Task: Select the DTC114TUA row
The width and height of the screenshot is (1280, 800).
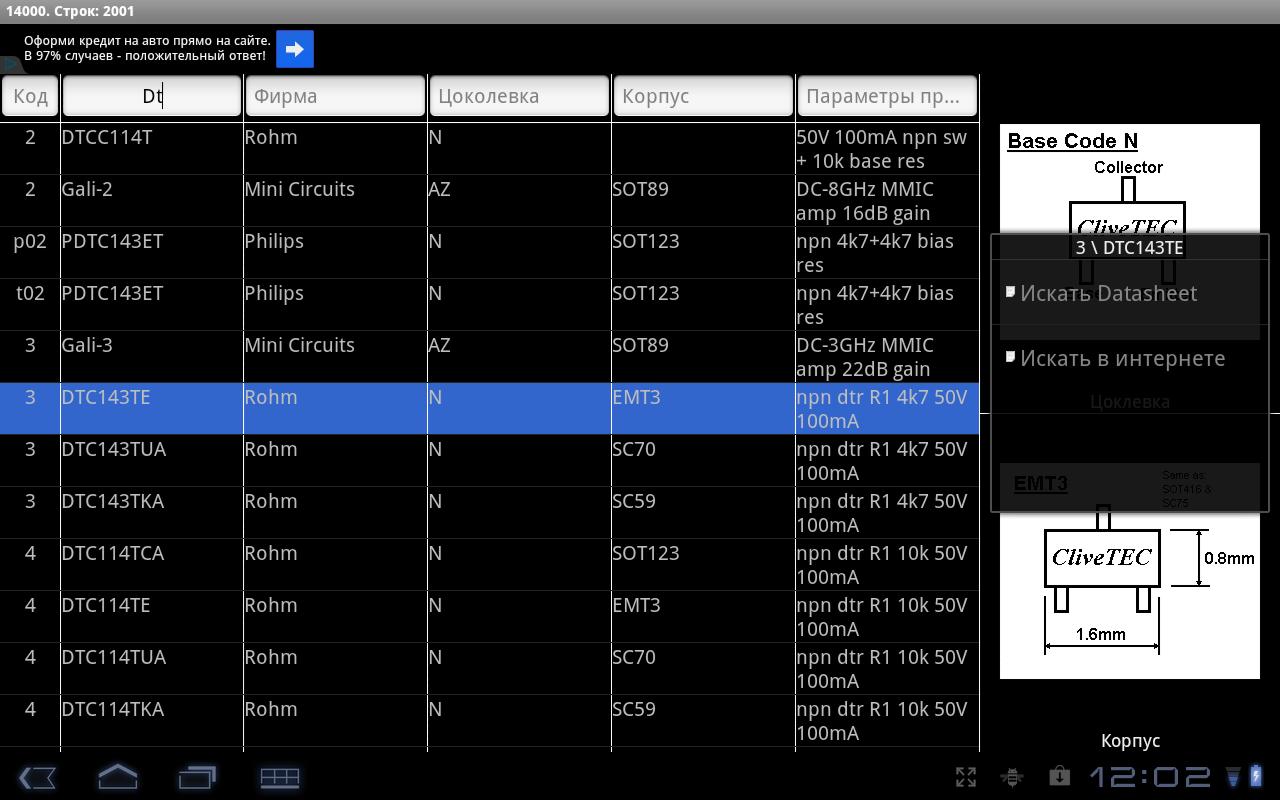Action: pos(489,669)
